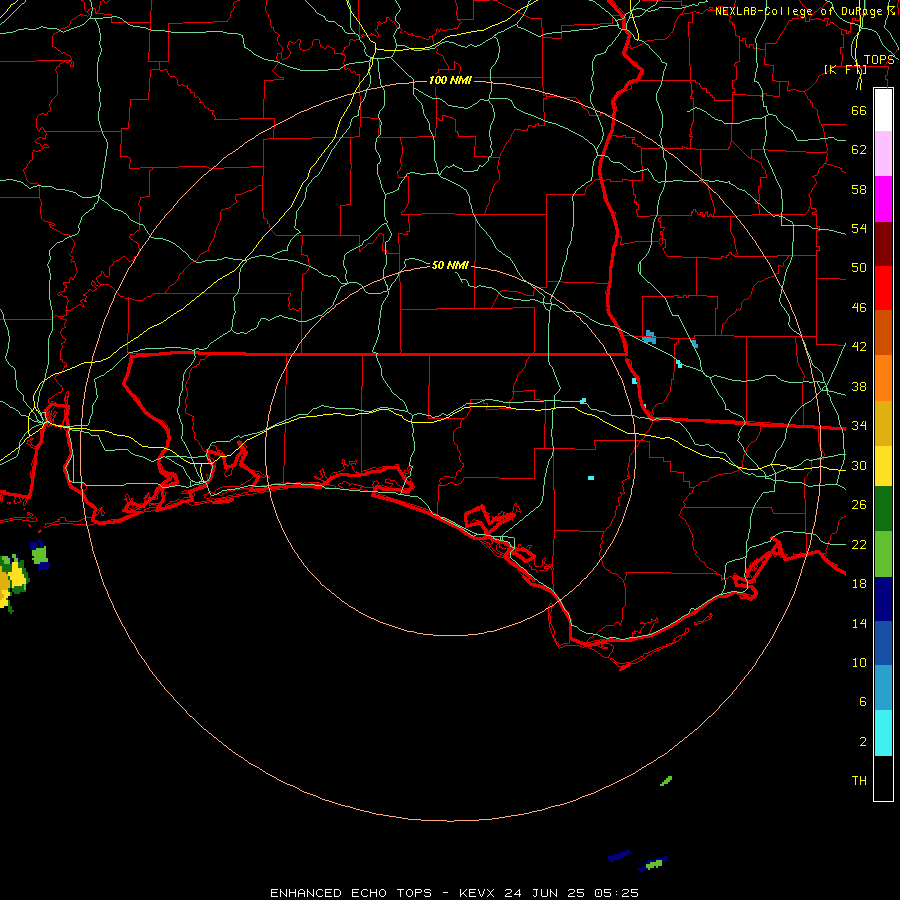900x900 pixels.
Task: Click the bright red legend swatch
Action: 883,288
